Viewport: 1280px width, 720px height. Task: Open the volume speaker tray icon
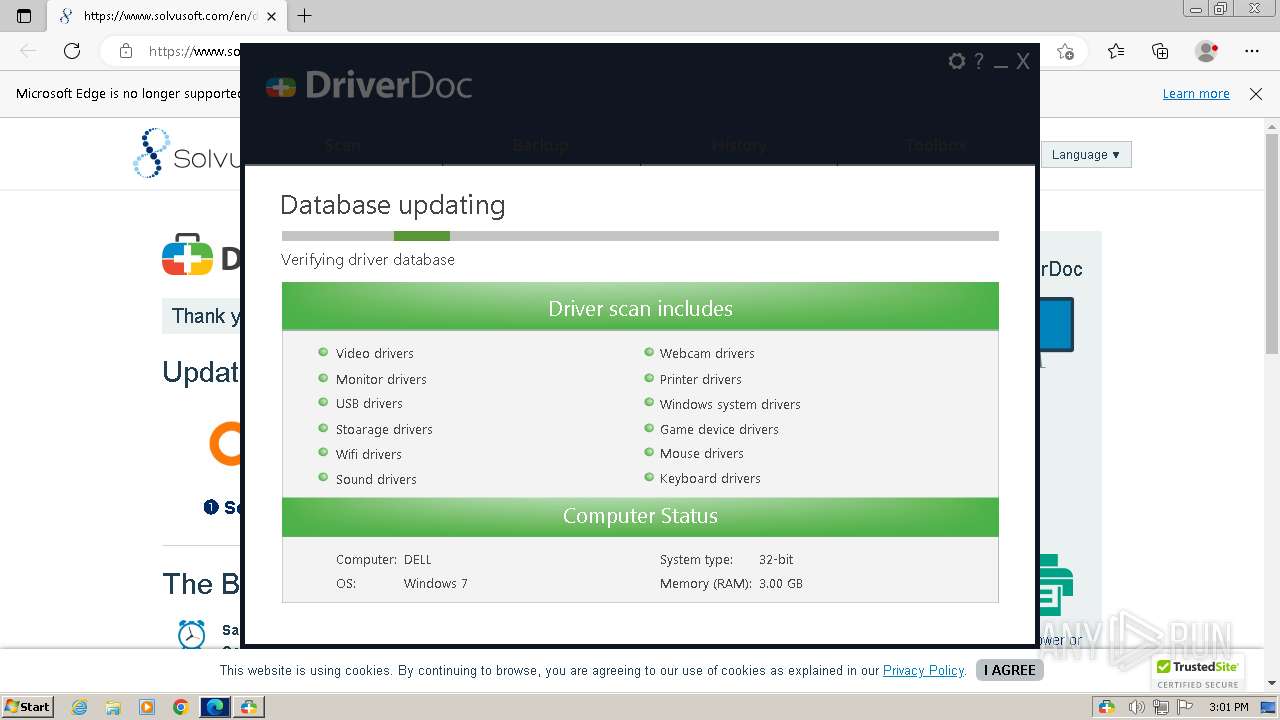coord(1138,707)
